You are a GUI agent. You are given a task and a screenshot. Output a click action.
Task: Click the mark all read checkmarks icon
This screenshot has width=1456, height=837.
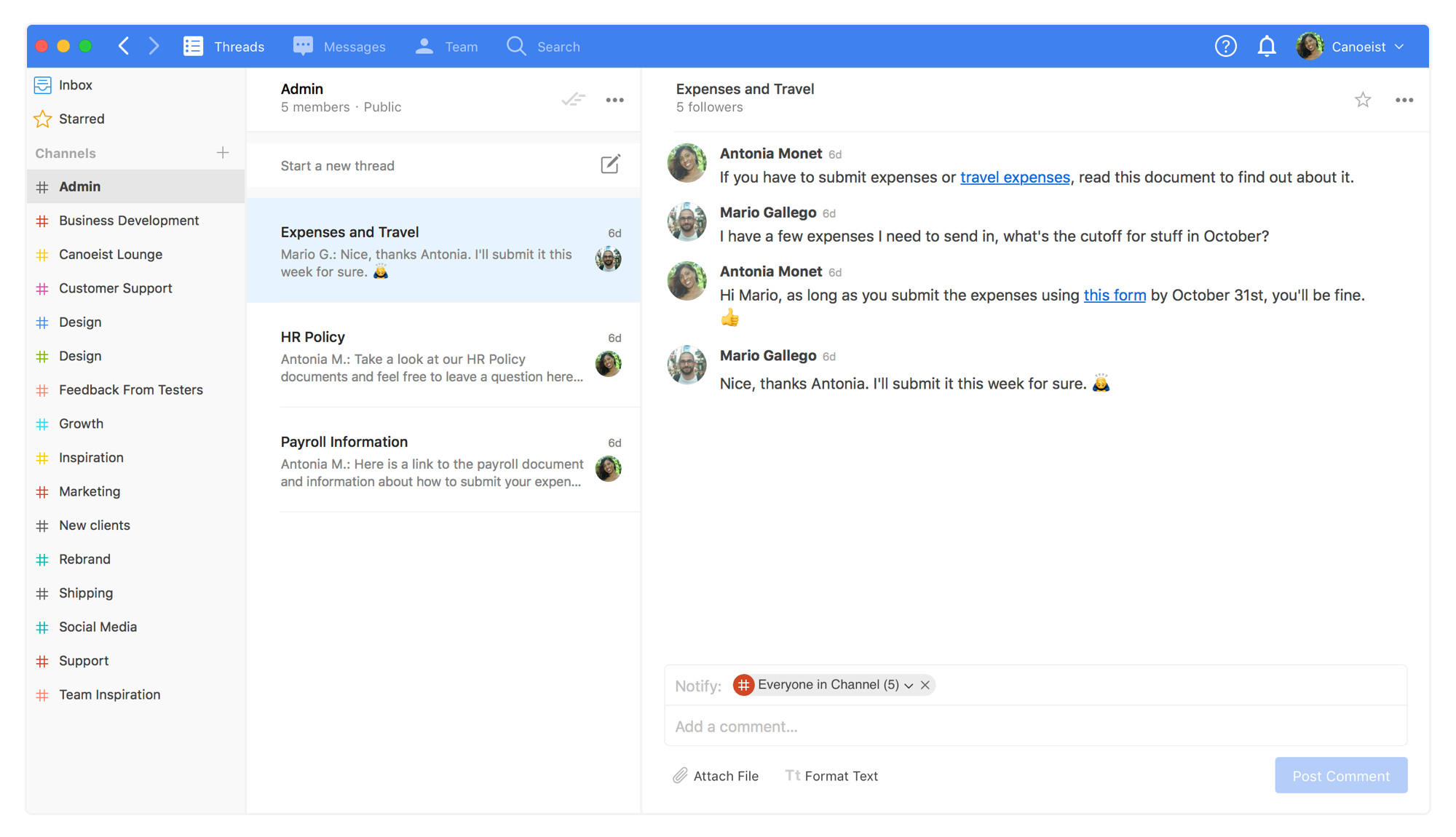pos(573,100)
